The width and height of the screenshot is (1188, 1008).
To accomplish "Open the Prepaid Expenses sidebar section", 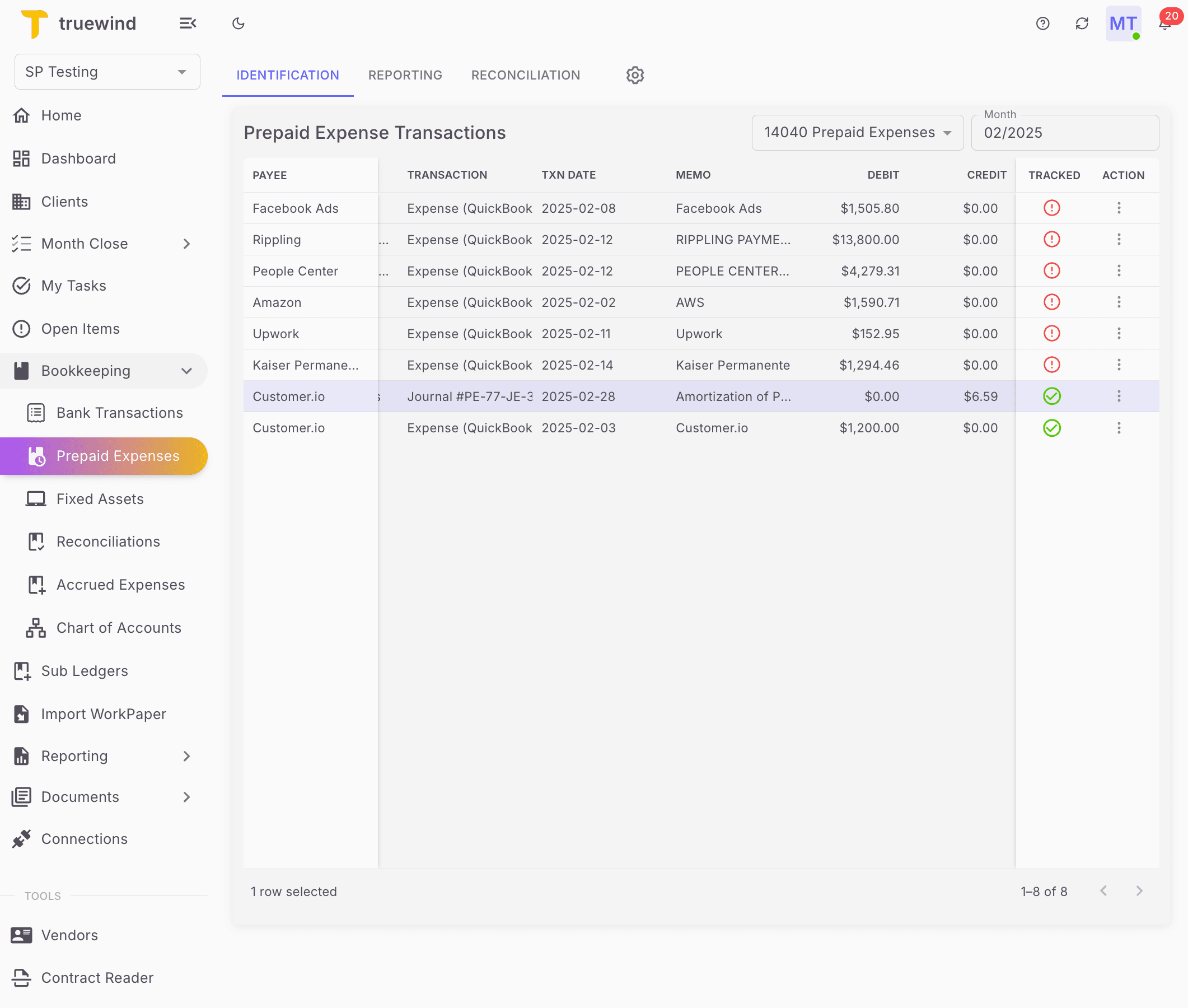I will (x=117, y=455).
